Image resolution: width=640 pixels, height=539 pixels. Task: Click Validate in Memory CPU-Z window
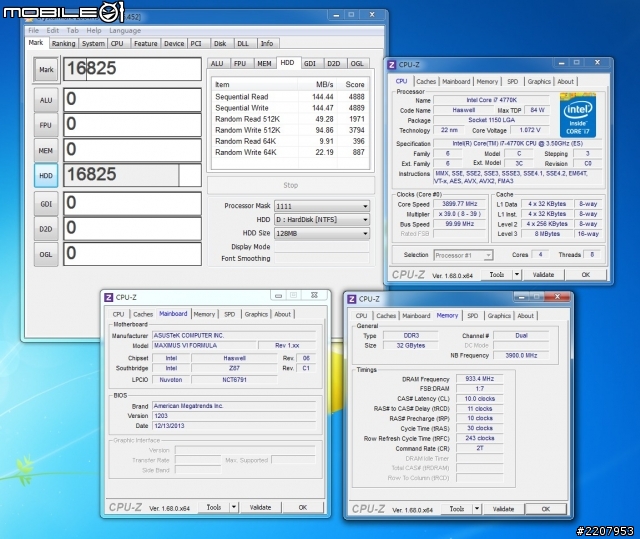tap(503, 509)
